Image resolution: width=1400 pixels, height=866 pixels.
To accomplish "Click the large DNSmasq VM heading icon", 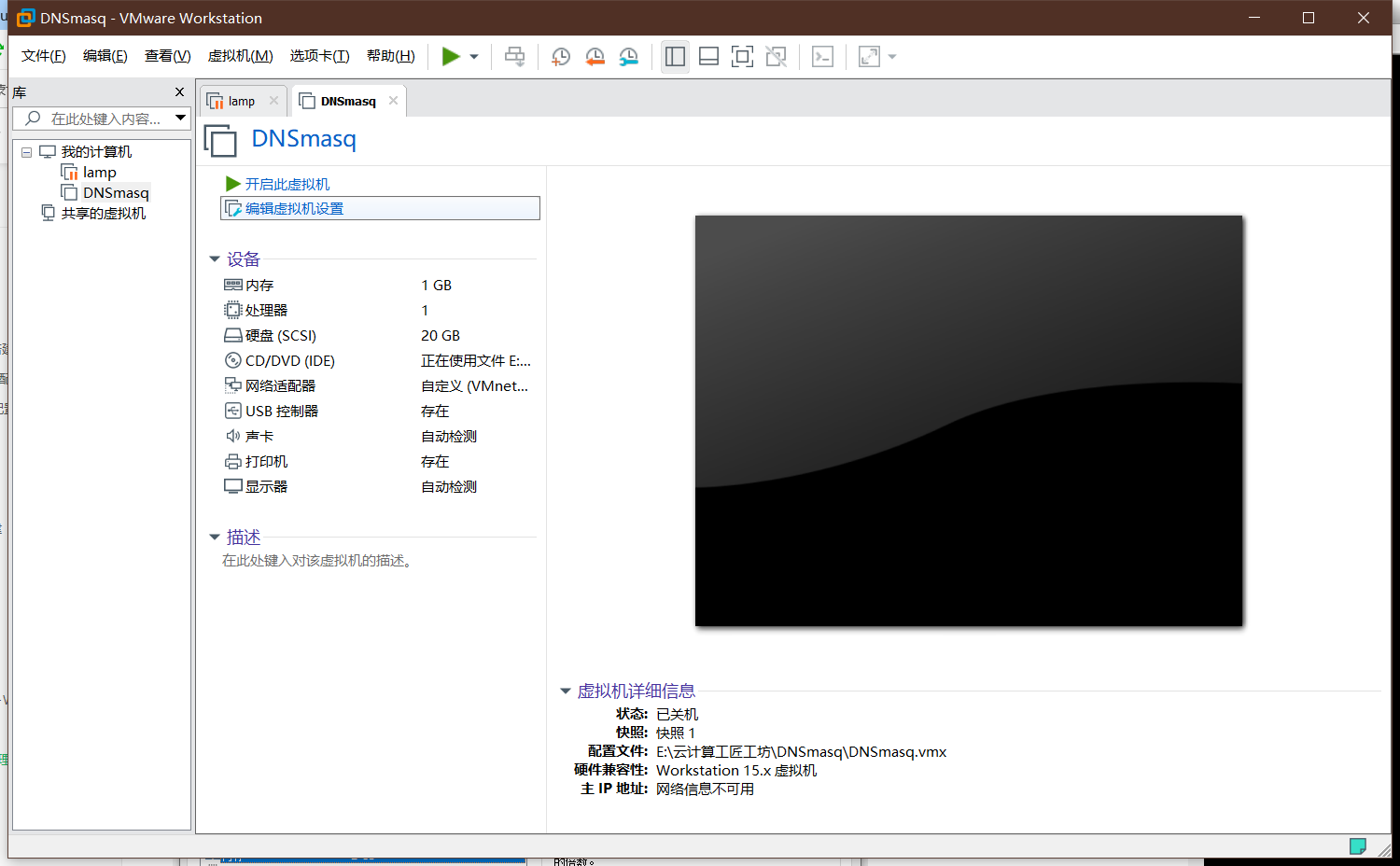I will (220, 140).
